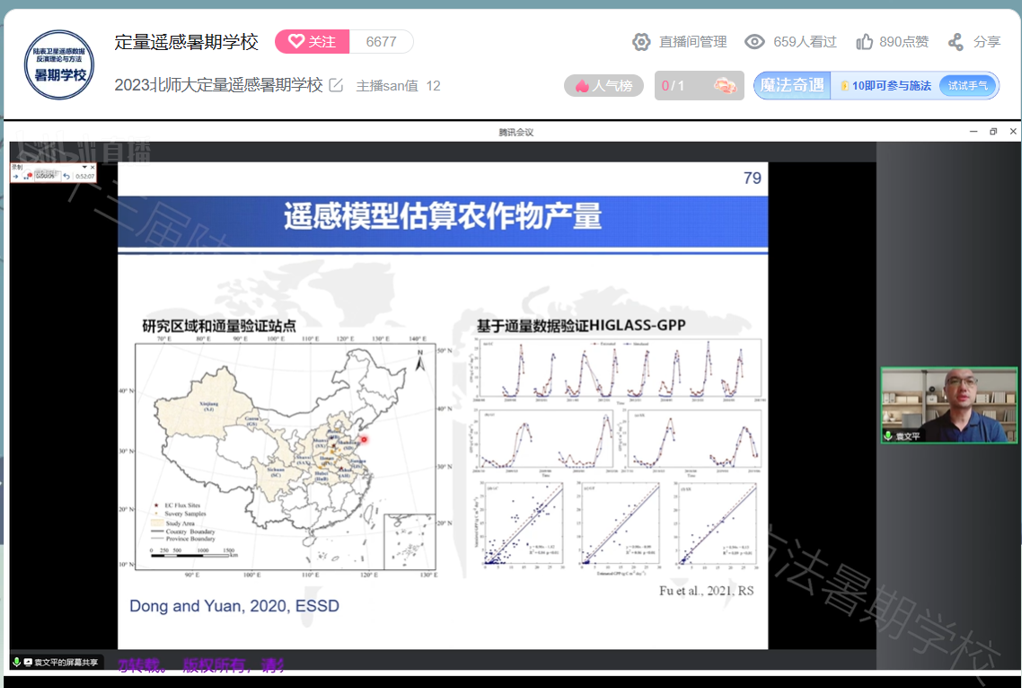Viewport: 1022px width, 688px height.
Task: Click the 试试手气 button
Action: pos(968,86)
